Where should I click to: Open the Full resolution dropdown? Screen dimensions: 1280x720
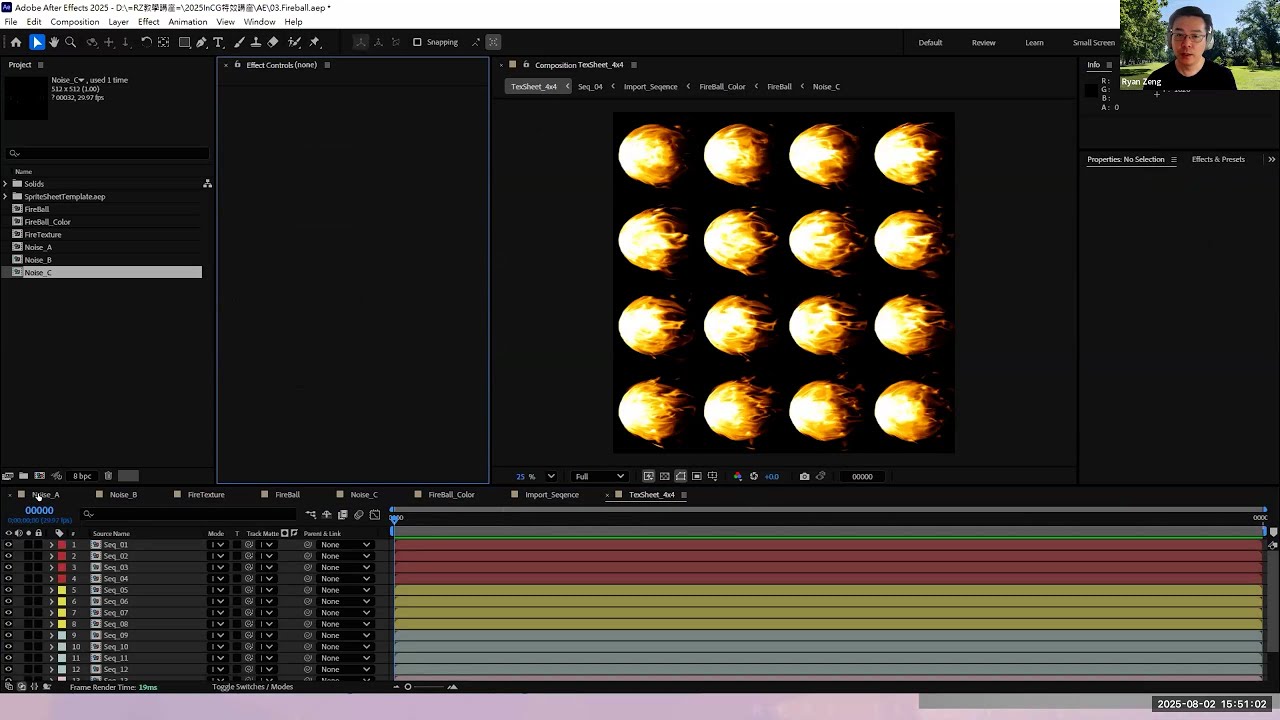(599, 476)
